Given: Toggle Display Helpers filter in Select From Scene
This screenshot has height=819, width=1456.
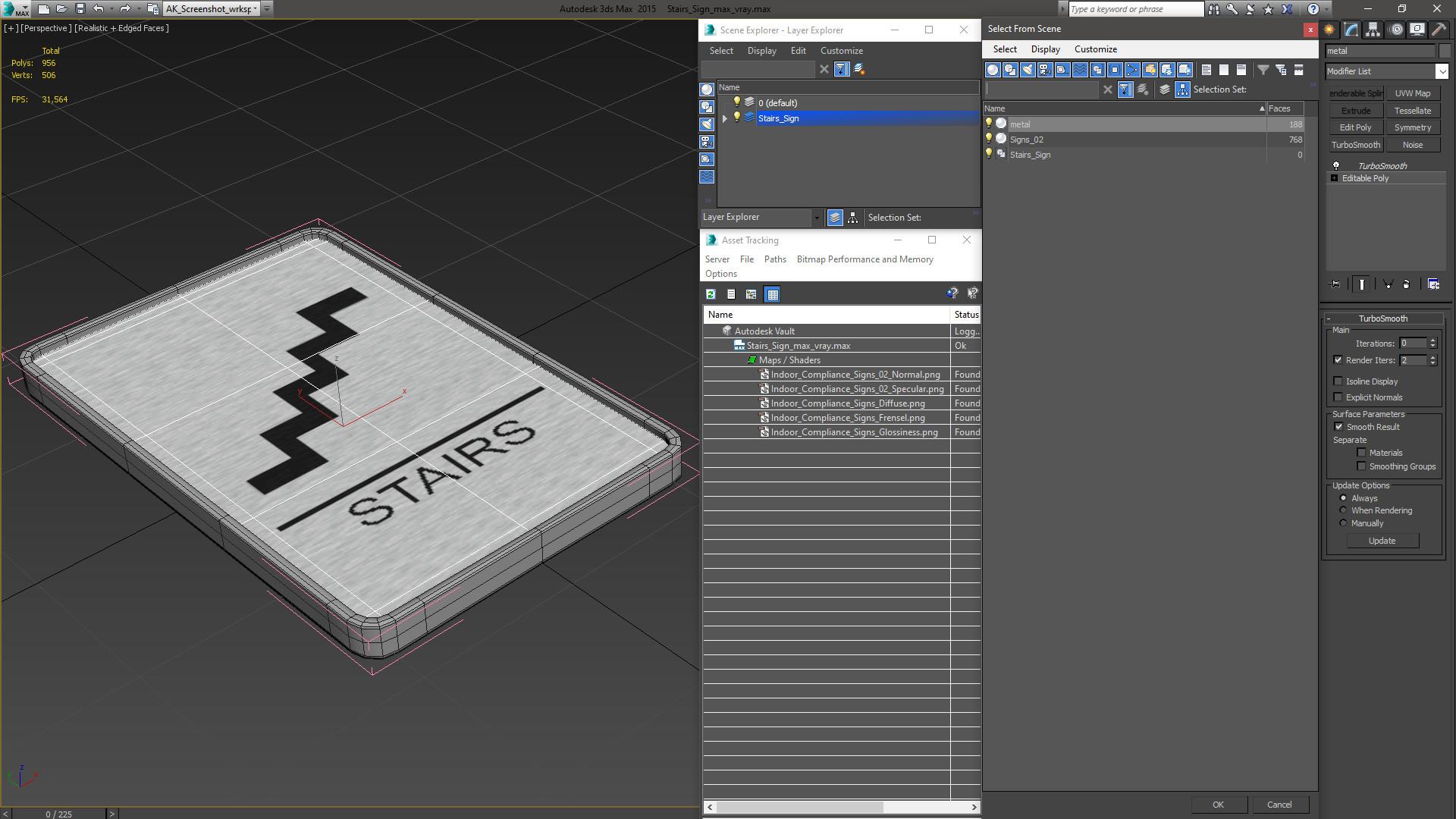Looking at the screenshot, I should point(1062,70).
